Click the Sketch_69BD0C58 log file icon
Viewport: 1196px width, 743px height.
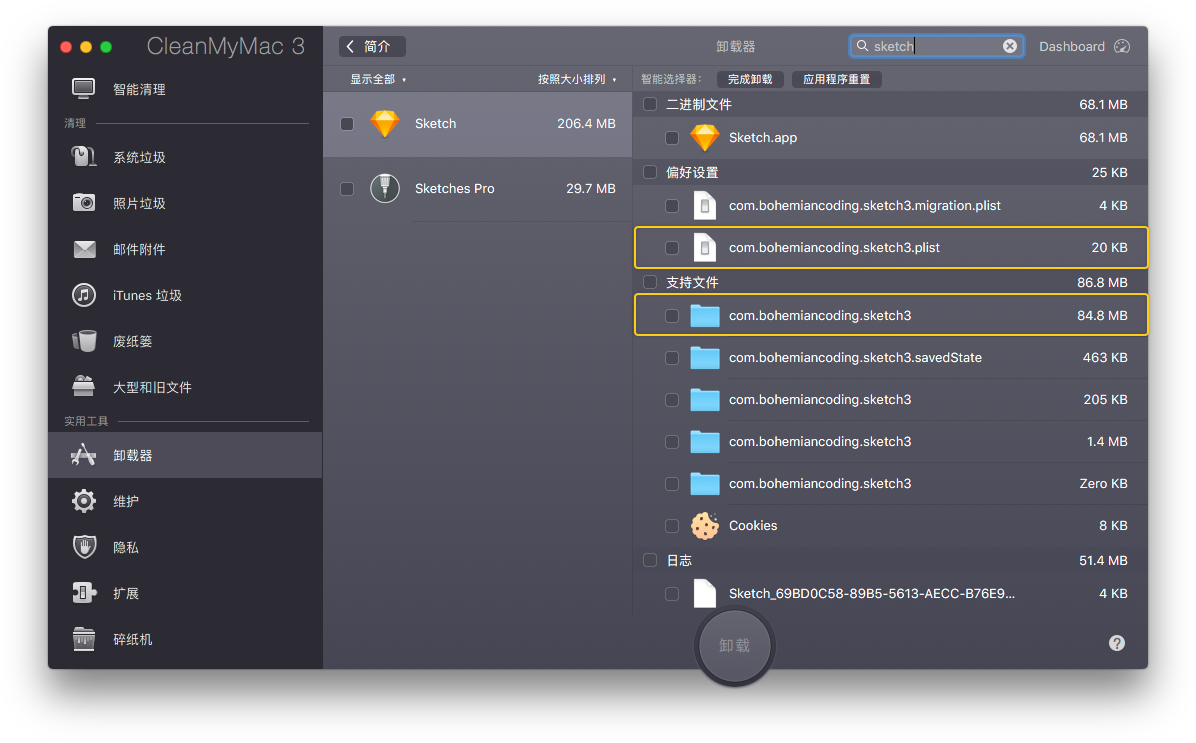[704, 593]
